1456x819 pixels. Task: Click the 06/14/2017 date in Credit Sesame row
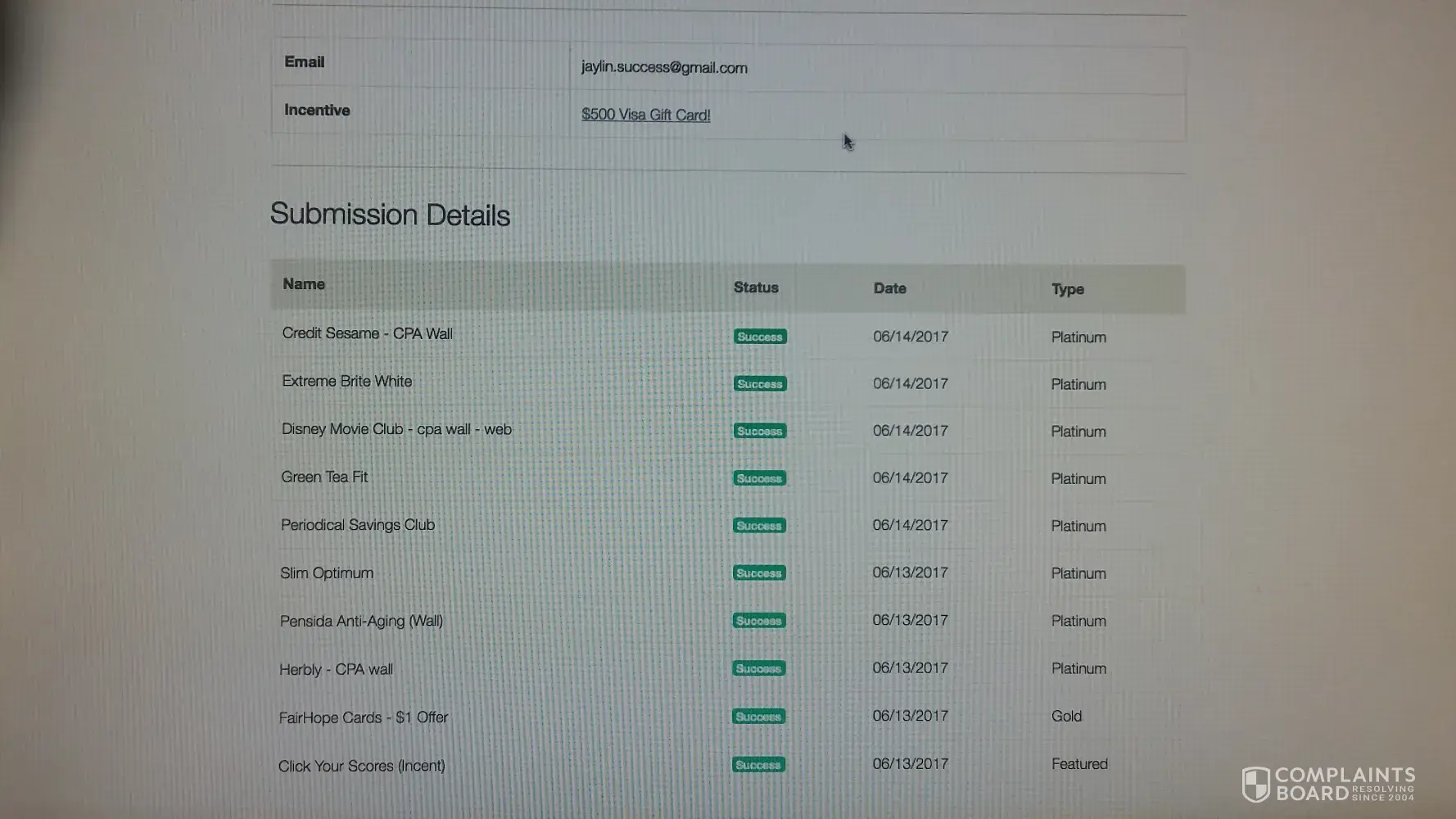[911, 337]
